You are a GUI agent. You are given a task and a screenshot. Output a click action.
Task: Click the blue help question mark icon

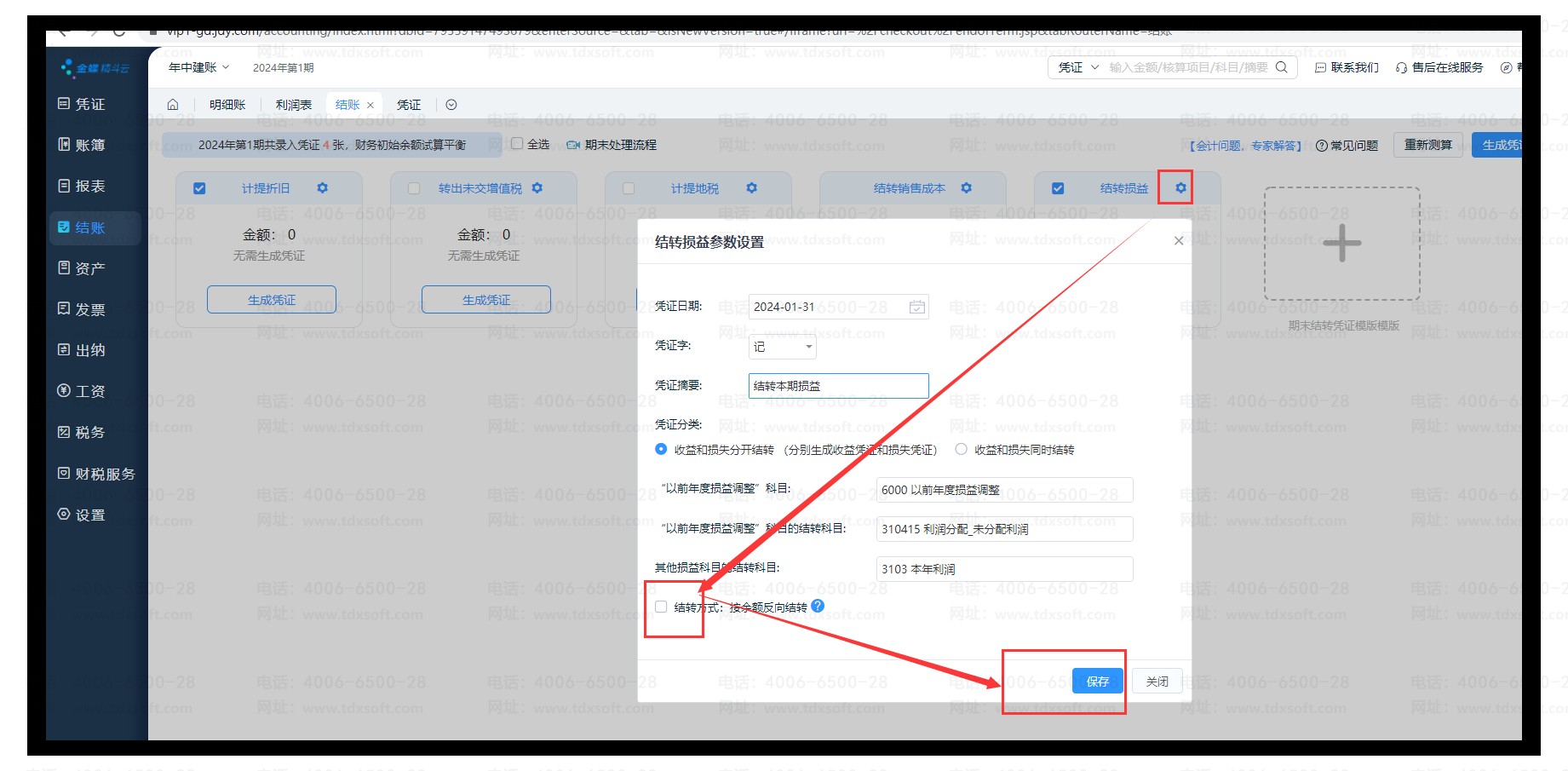(818, 606)
